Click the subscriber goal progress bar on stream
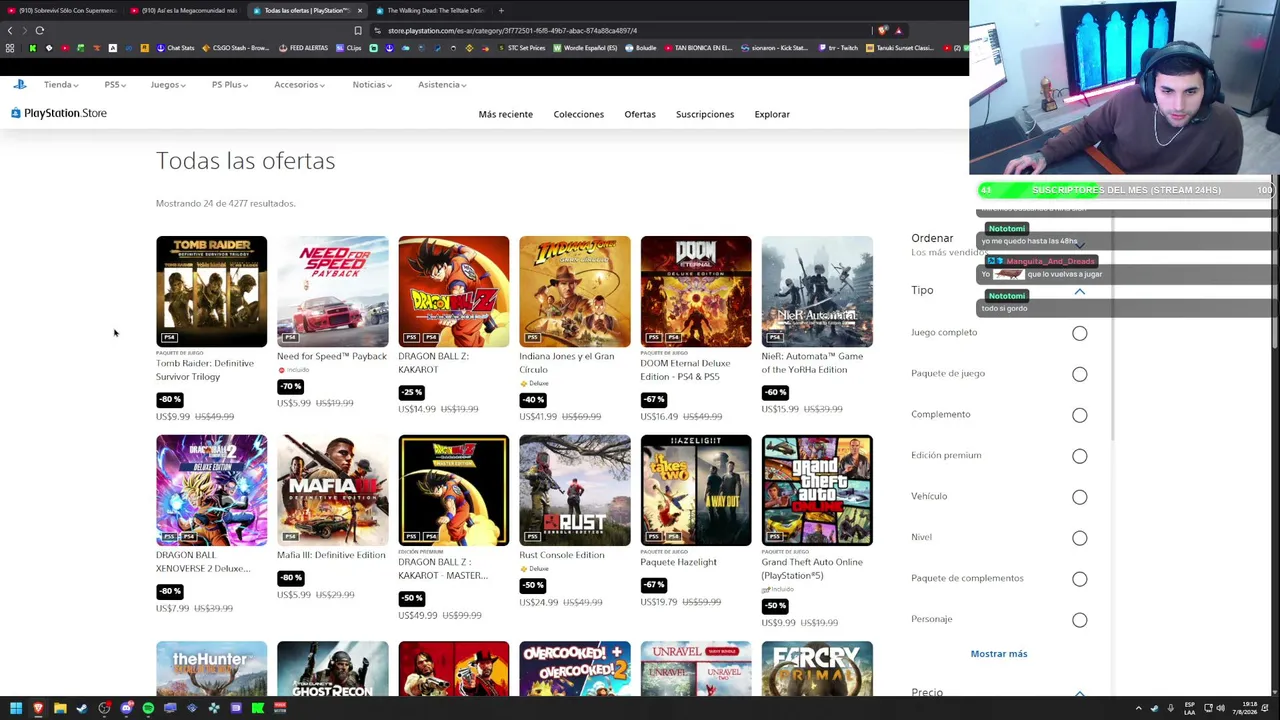Viewport: 1280px width, 720px height. pos(1126,190)
